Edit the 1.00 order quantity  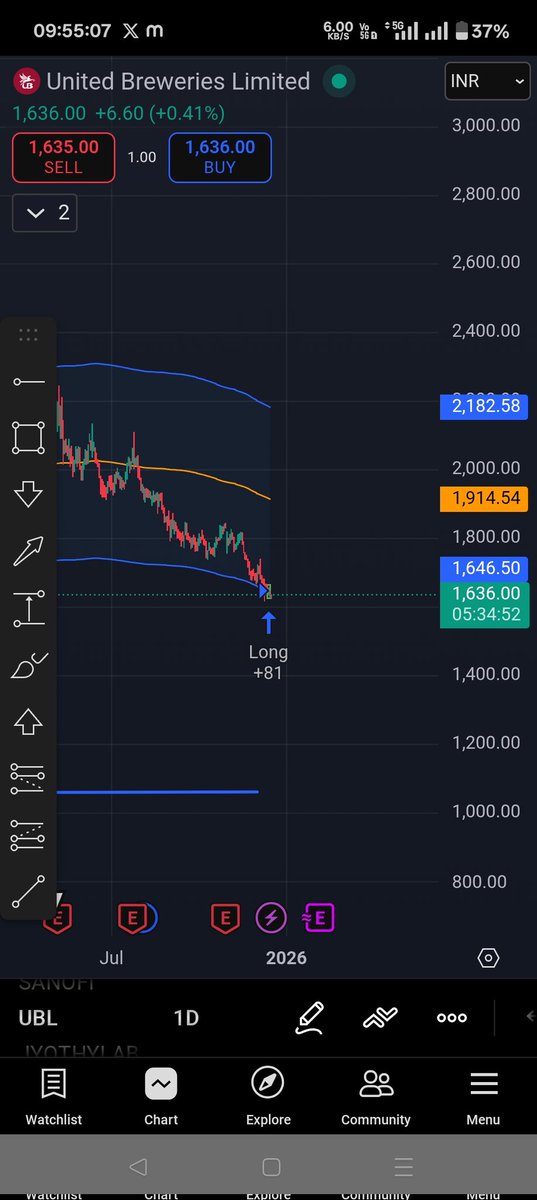point(142,157)
